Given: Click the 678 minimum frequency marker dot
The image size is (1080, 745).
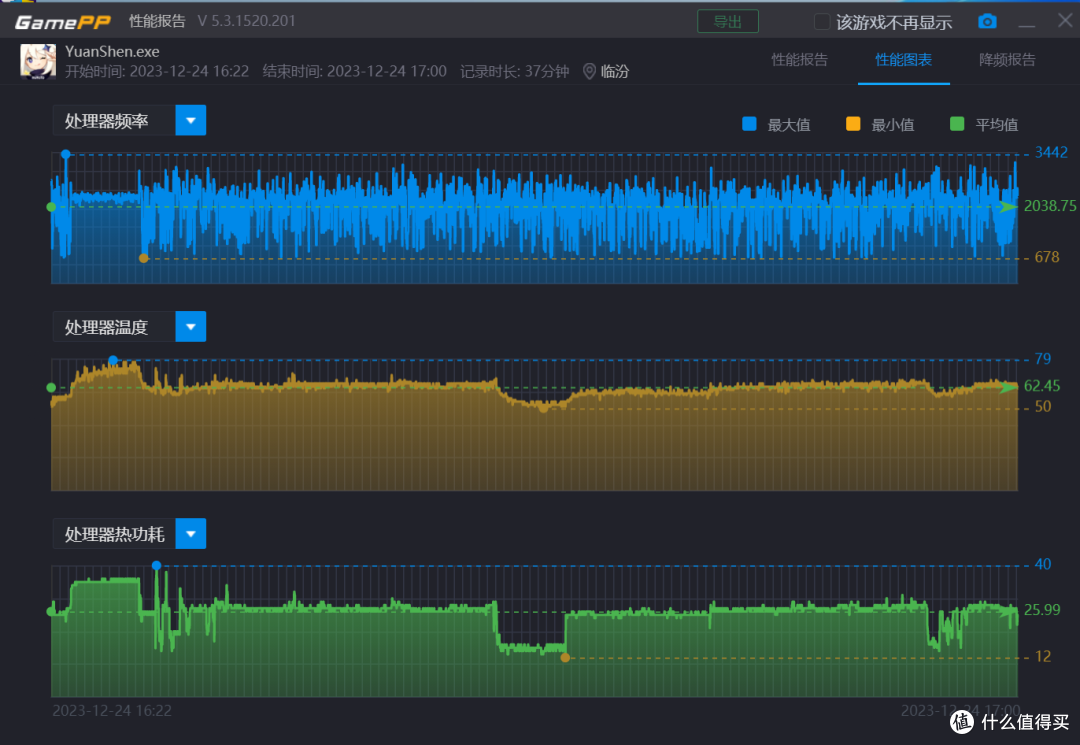Looking at the screenshot, I should click(143, 258).
